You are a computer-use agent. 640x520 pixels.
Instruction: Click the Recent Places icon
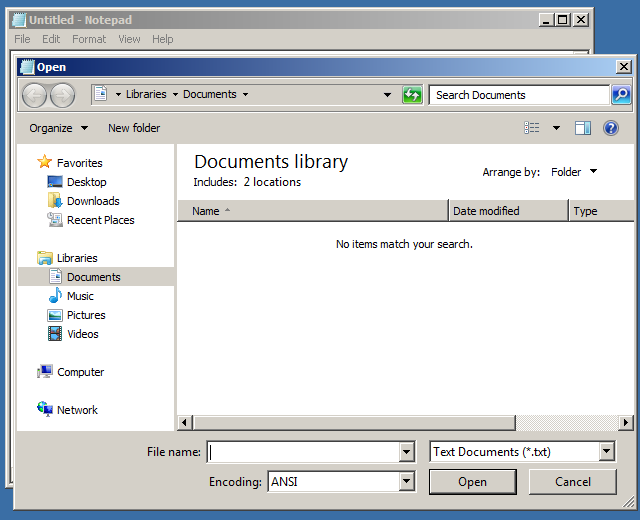(x=55, y=220)
